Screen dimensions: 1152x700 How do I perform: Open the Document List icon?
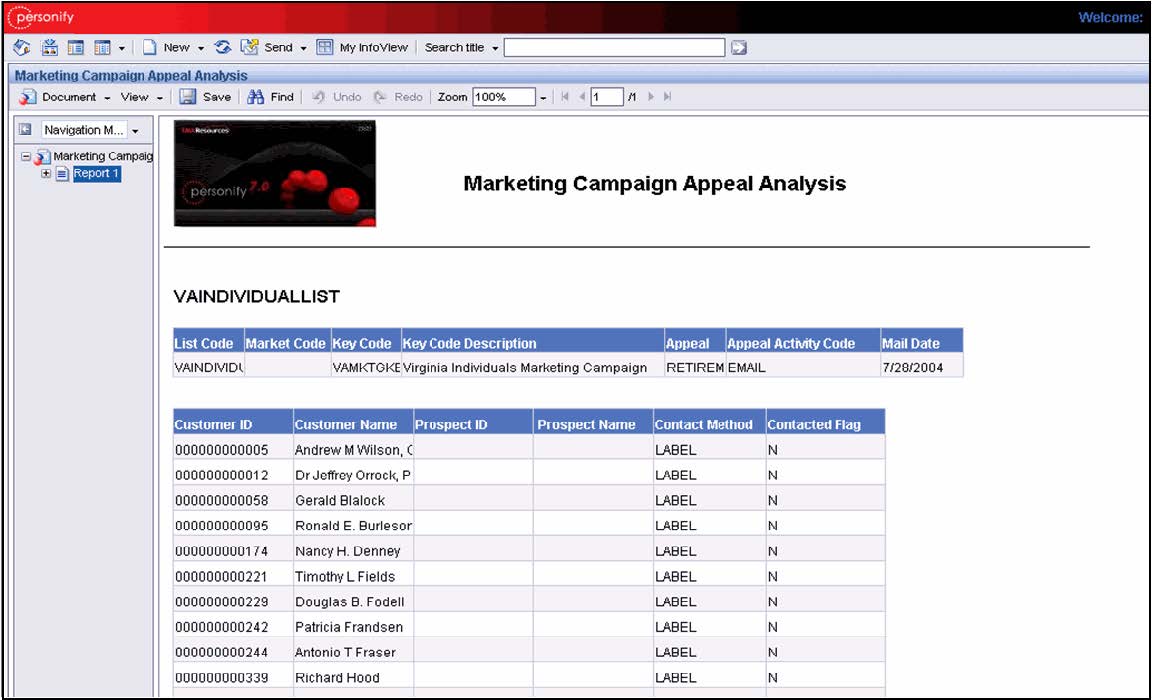tap(75, 46)
